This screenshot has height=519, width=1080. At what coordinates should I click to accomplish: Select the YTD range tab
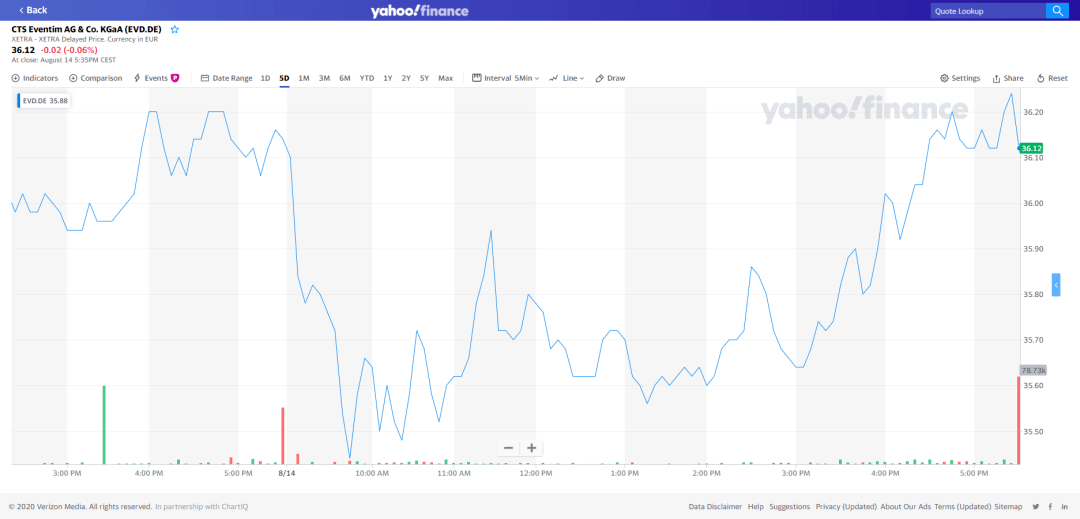tap(367, 78)
